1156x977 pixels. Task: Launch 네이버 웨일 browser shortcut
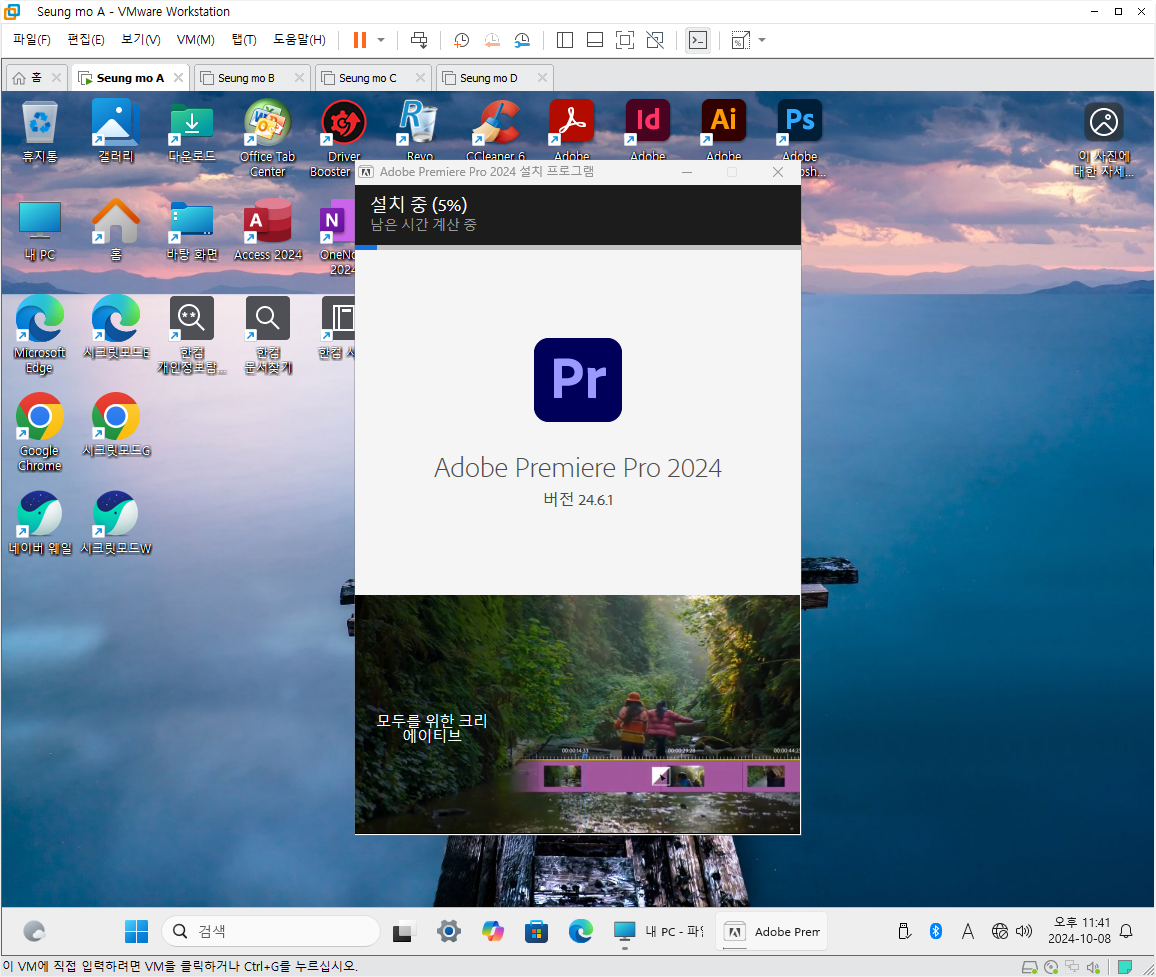40,523
